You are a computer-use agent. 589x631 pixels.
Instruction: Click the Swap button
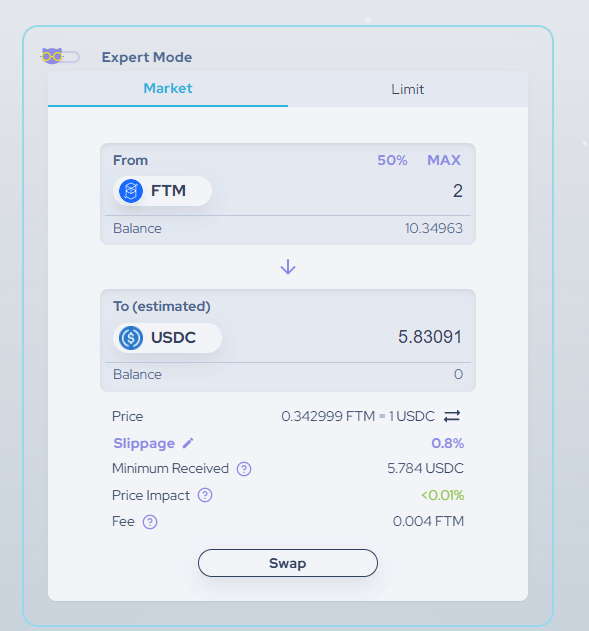point(288,563)
